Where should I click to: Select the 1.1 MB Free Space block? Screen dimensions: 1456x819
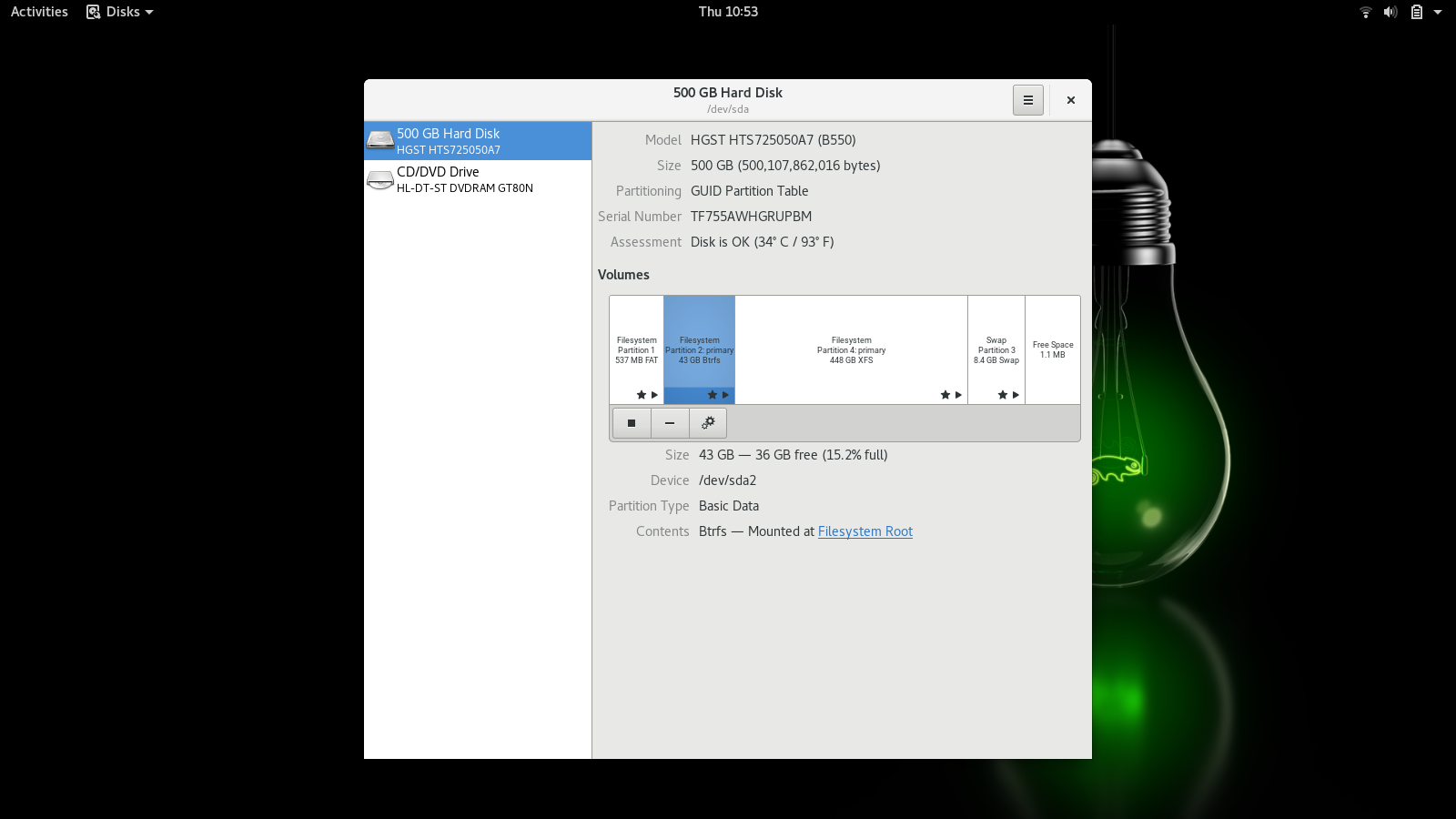click(1053, 349)
